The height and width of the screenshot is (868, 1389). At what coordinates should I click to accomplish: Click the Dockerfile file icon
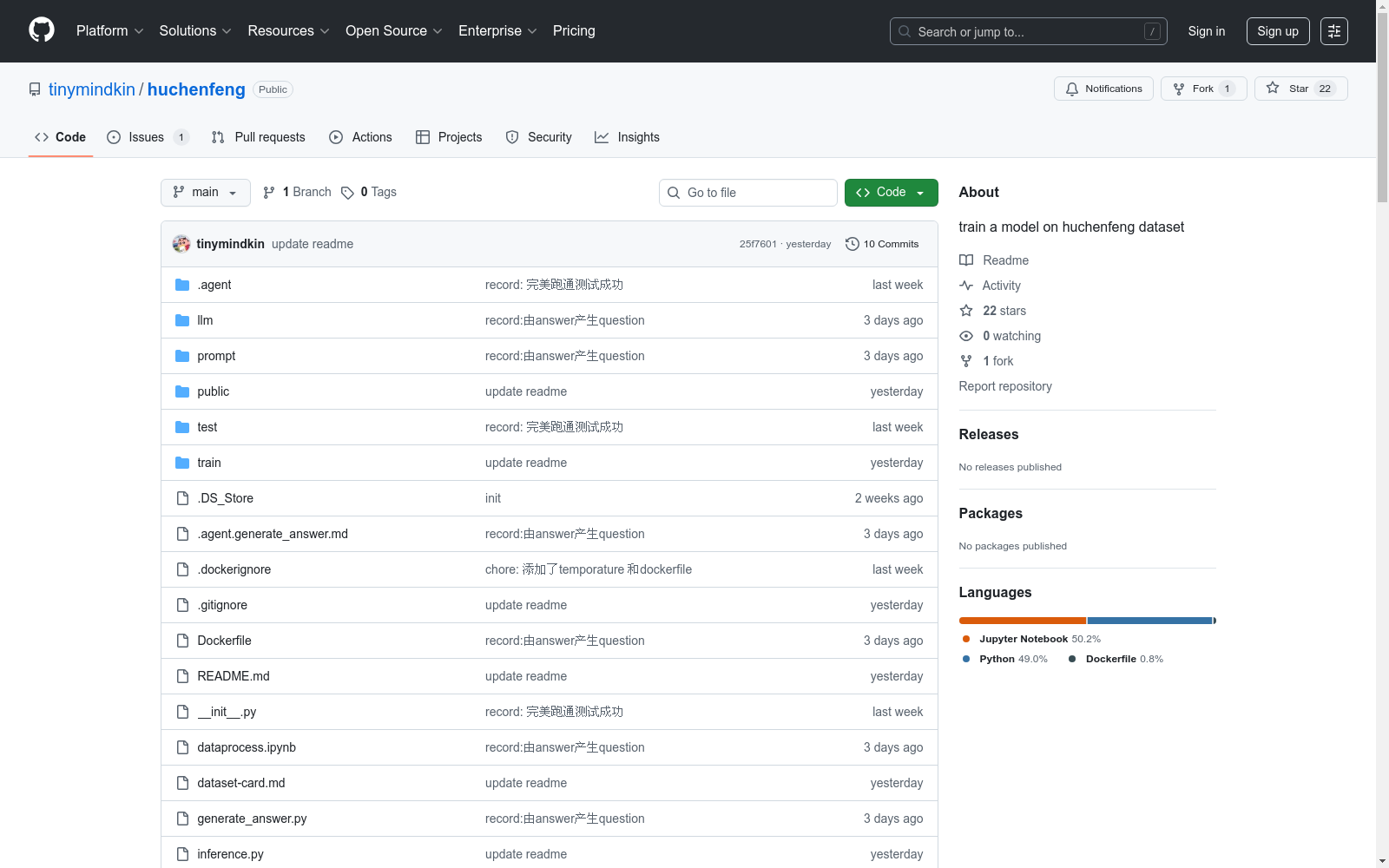[x=182, y=641]
